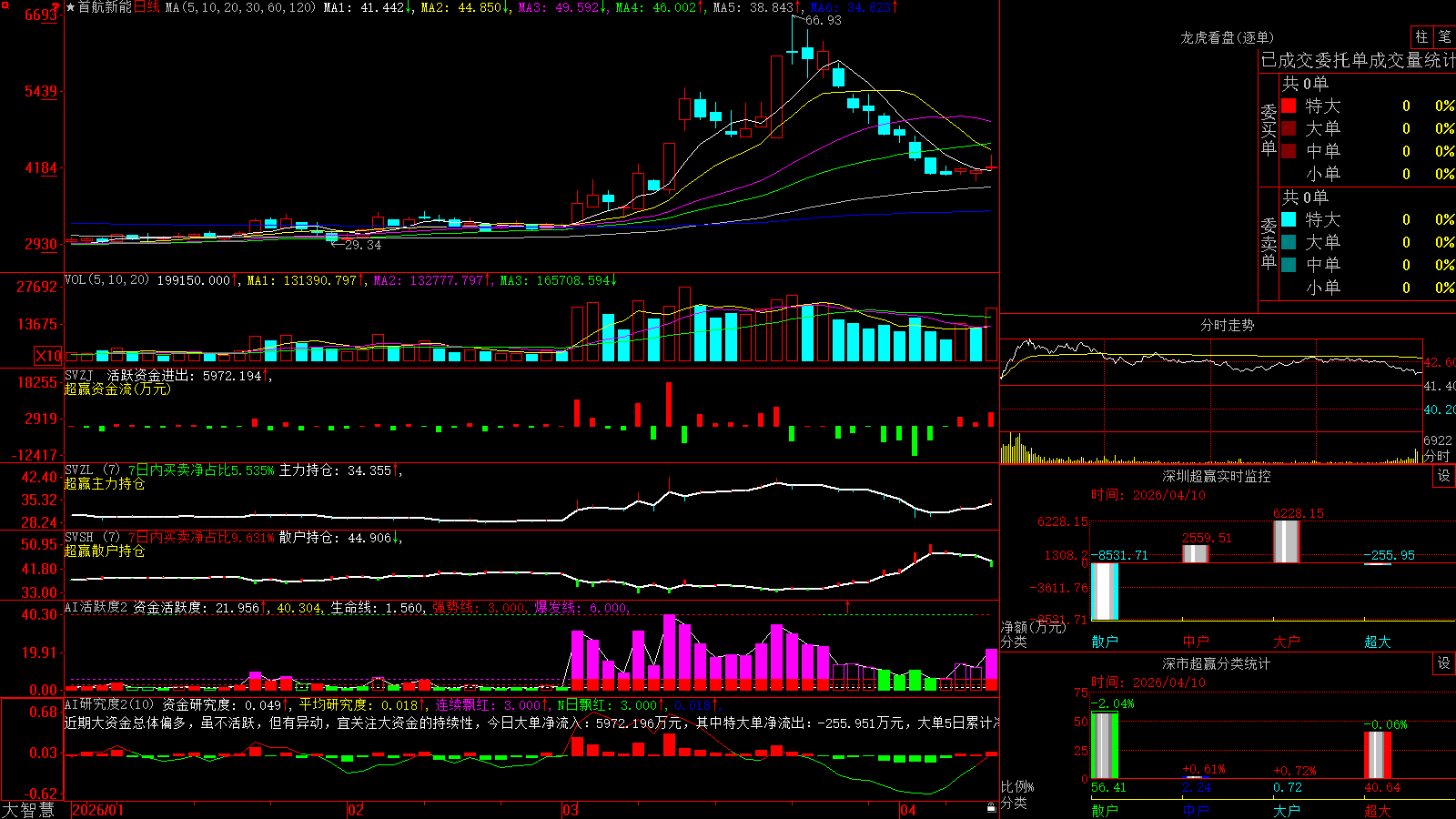Click 散户 label under 深市超赢分类统计 chart
The height and width of the screenshot is (819, 1456).
pos(1105,811)
